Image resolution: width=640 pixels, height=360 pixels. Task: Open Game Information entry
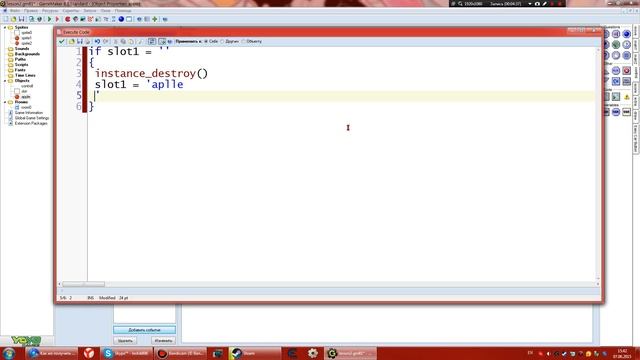[29, 113]
